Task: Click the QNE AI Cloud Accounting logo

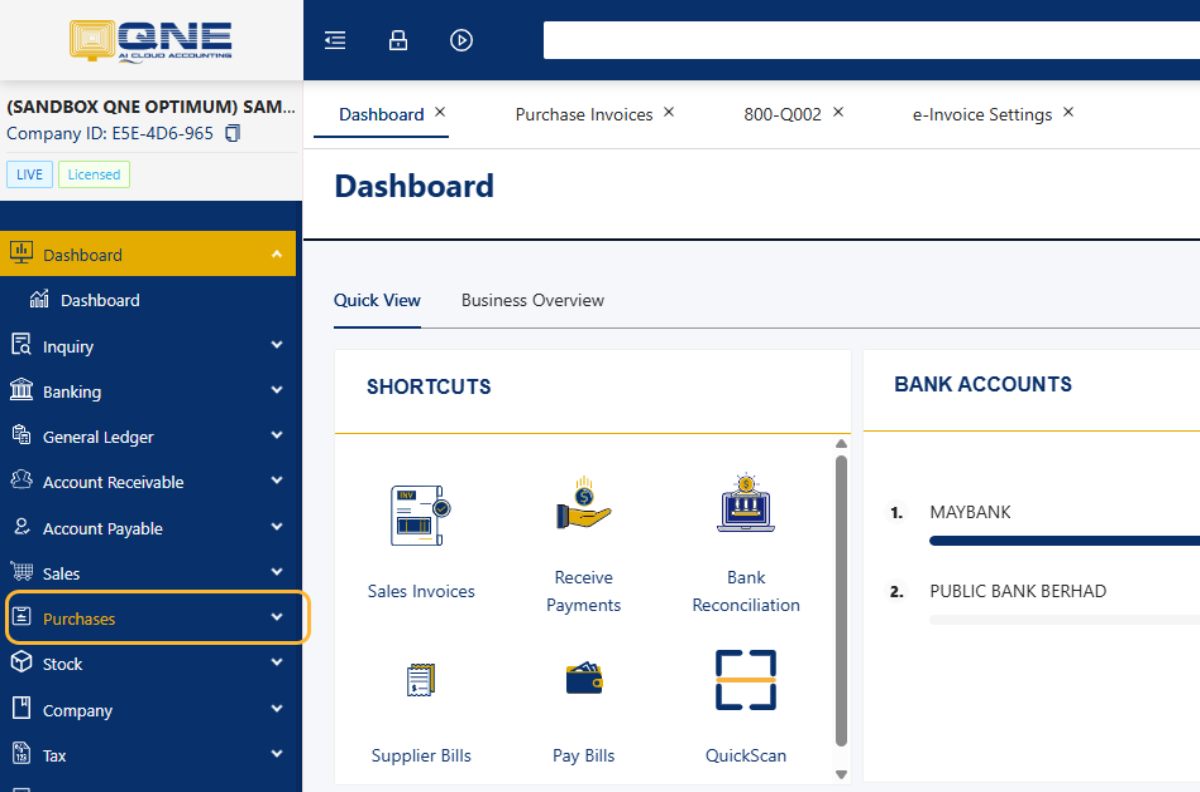Action: (151, 40)
